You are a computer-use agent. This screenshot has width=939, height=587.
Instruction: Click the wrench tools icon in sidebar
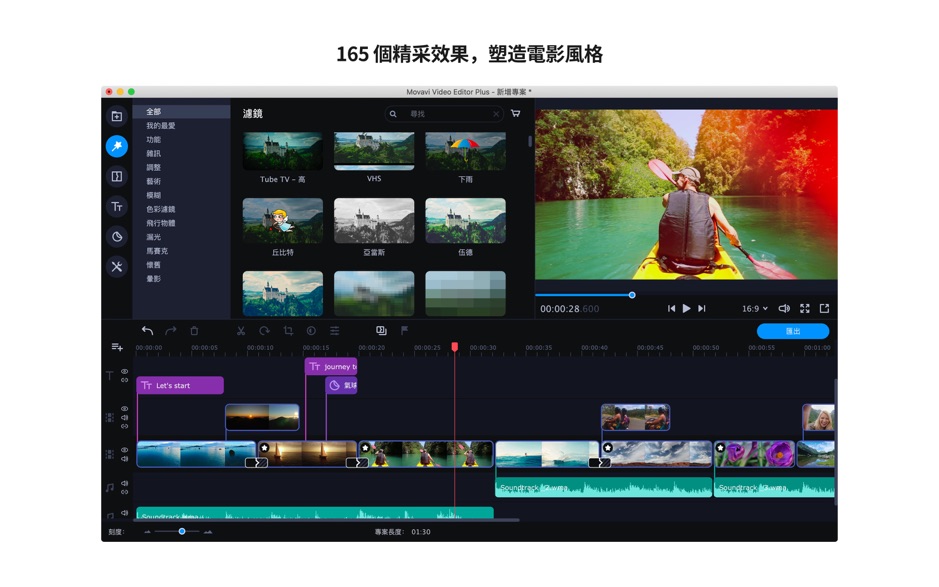click(115, 267)
